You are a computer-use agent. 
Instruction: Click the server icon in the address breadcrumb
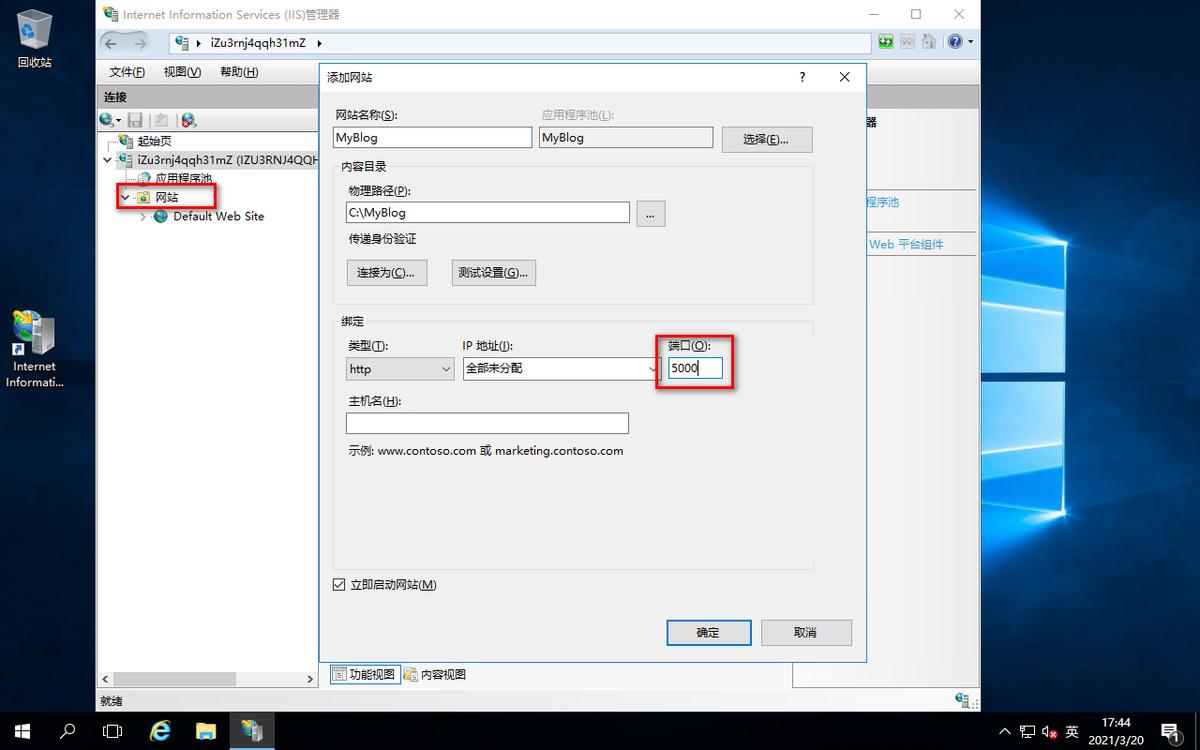click(x=181, y=43)
